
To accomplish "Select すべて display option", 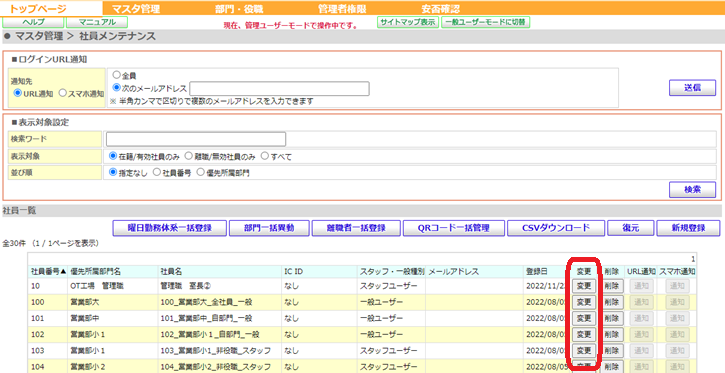I will 264,156.
